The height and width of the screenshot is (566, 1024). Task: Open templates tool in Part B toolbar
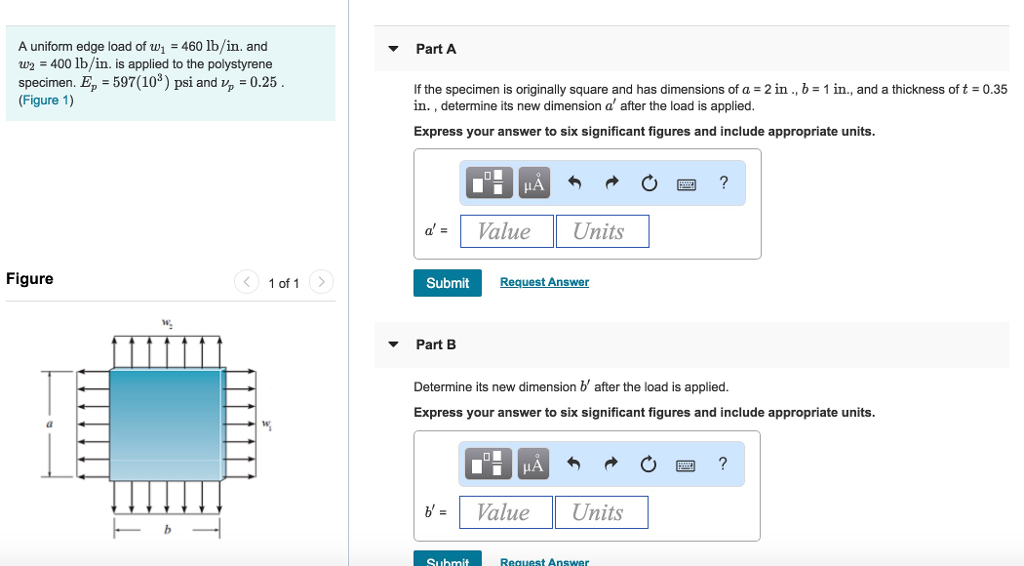click(x=490, y=464)
